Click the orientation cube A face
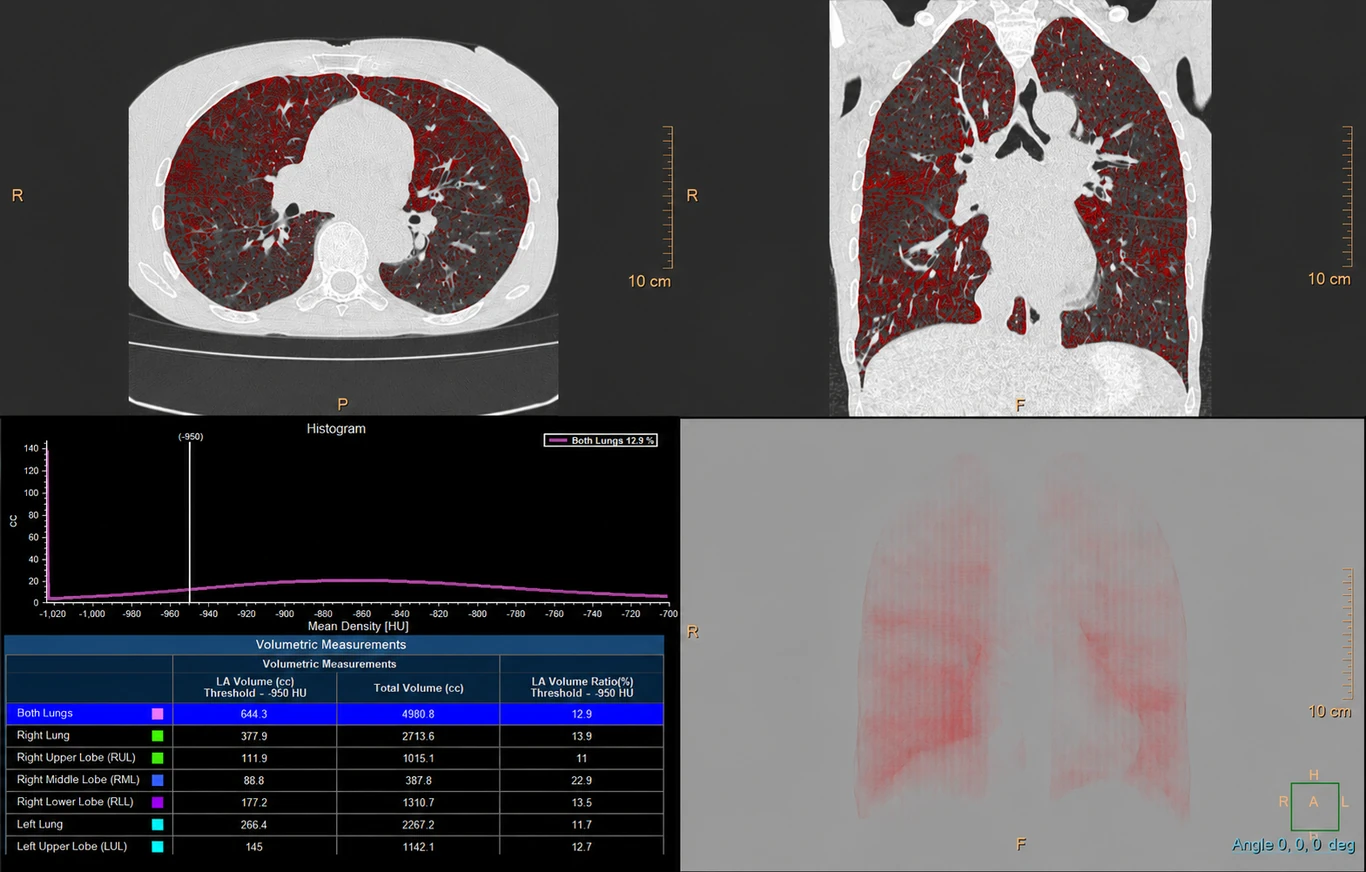This screenshot has width=1366, height=872. (x=1314, y=802)
